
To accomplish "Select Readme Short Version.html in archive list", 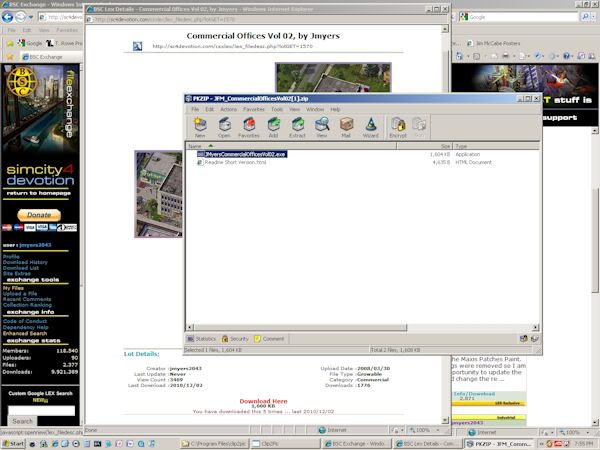I will pos(232,162).
